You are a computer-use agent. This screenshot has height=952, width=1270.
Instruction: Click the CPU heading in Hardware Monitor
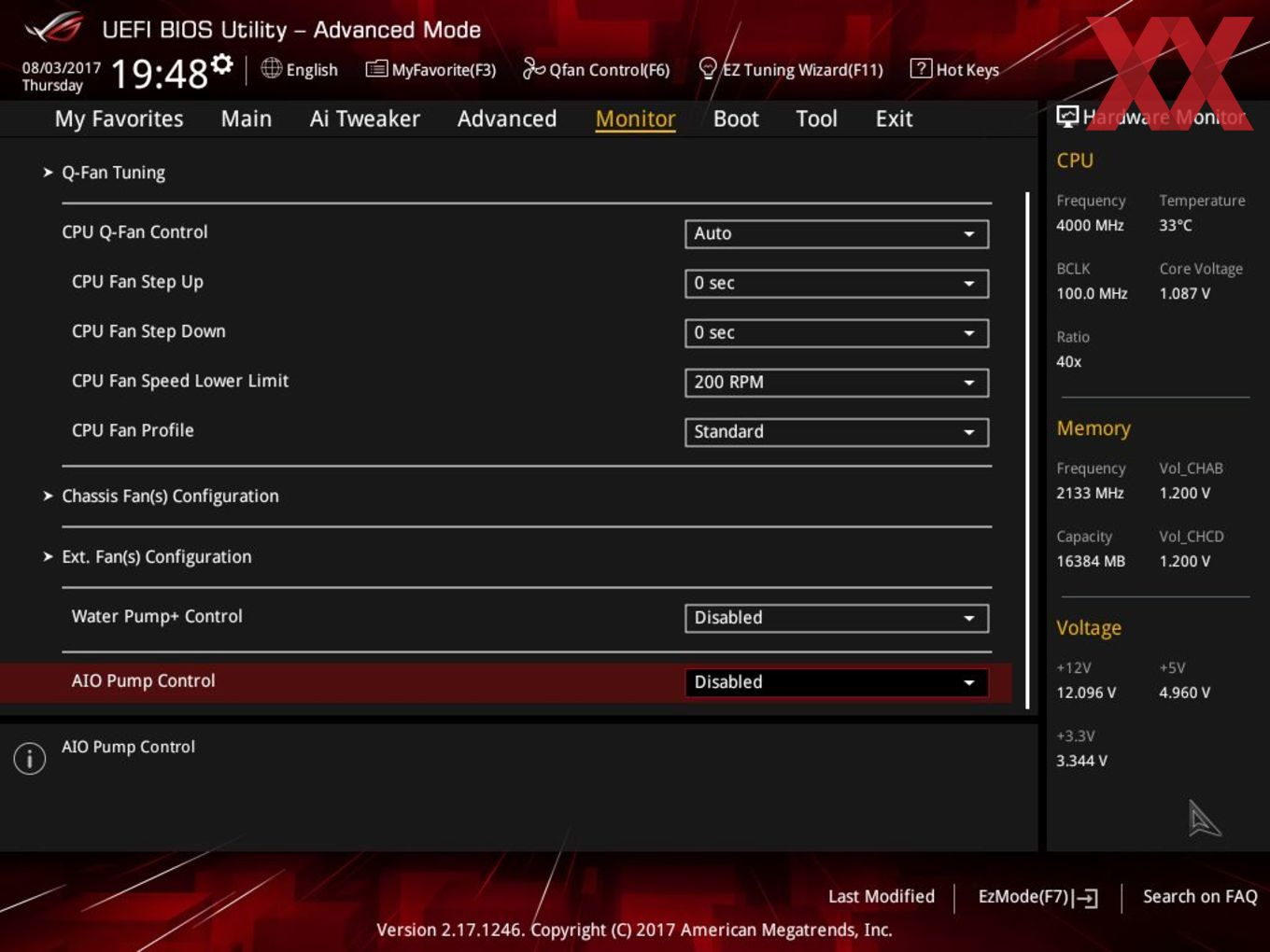(1075, 161)
